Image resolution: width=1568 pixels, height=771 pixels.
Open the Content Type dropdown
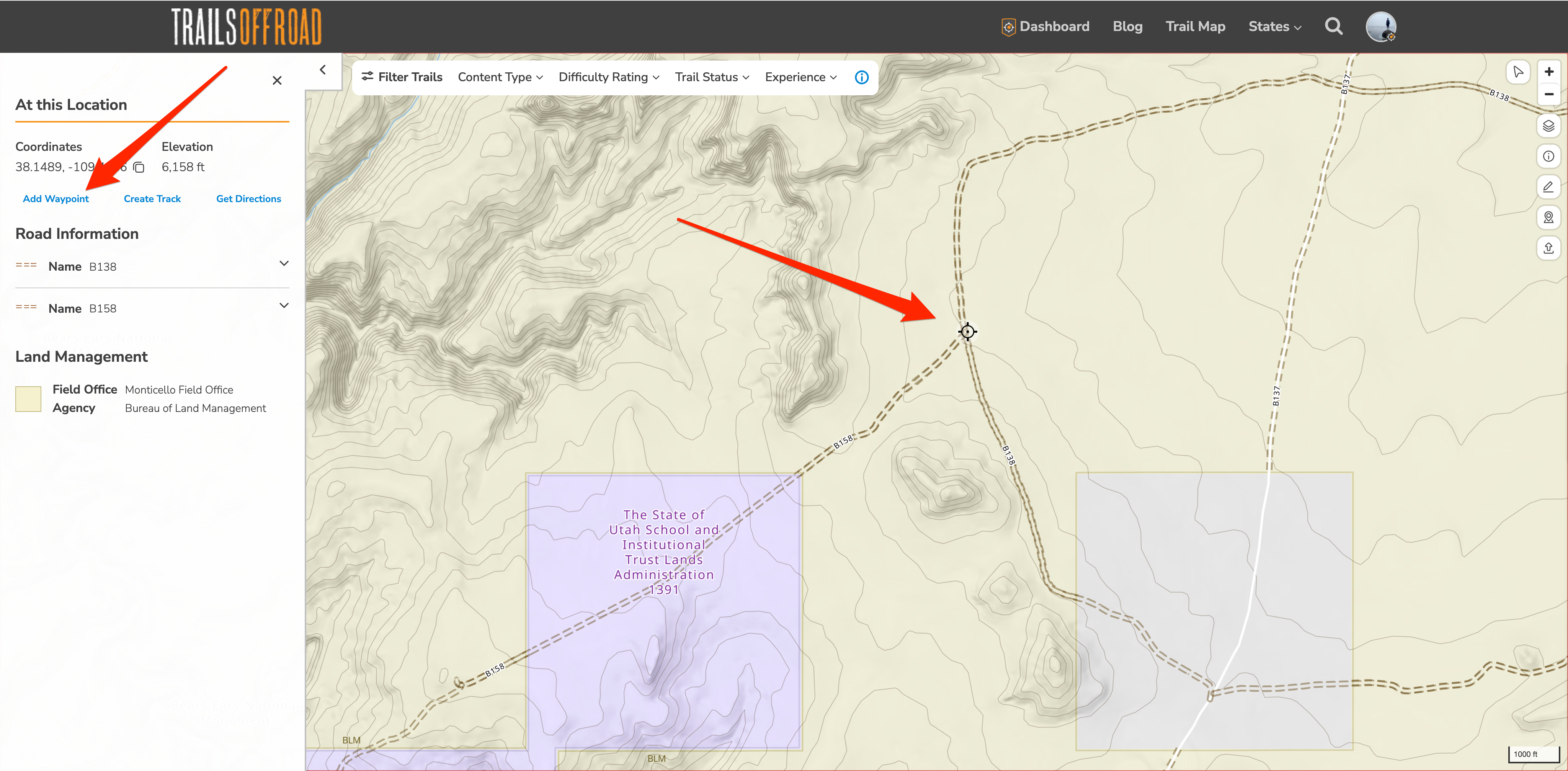coord(500,77)
